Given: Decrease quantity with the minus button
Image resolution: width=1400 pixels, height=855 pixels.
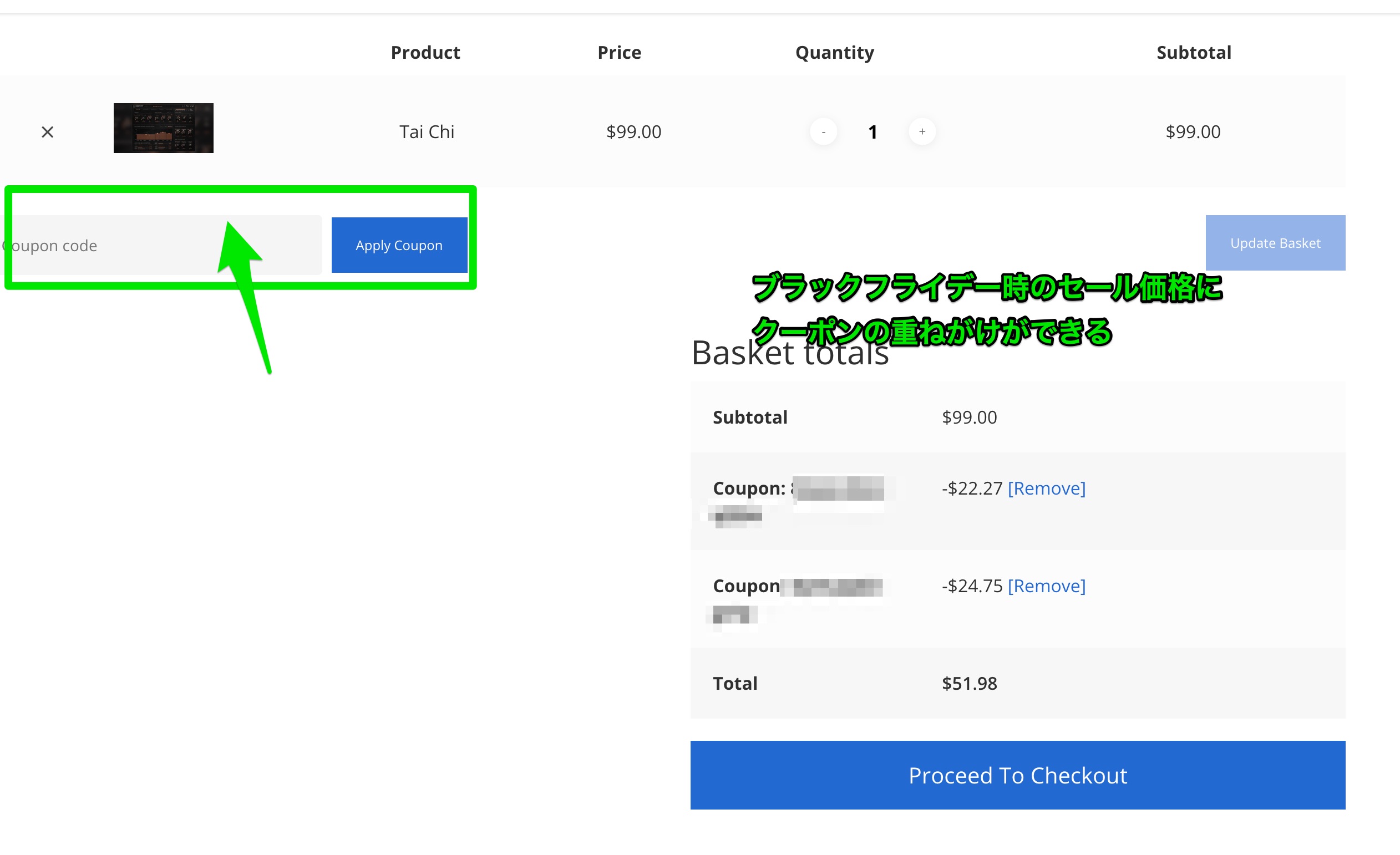Looking at the screenshot, I should [823, 132].
